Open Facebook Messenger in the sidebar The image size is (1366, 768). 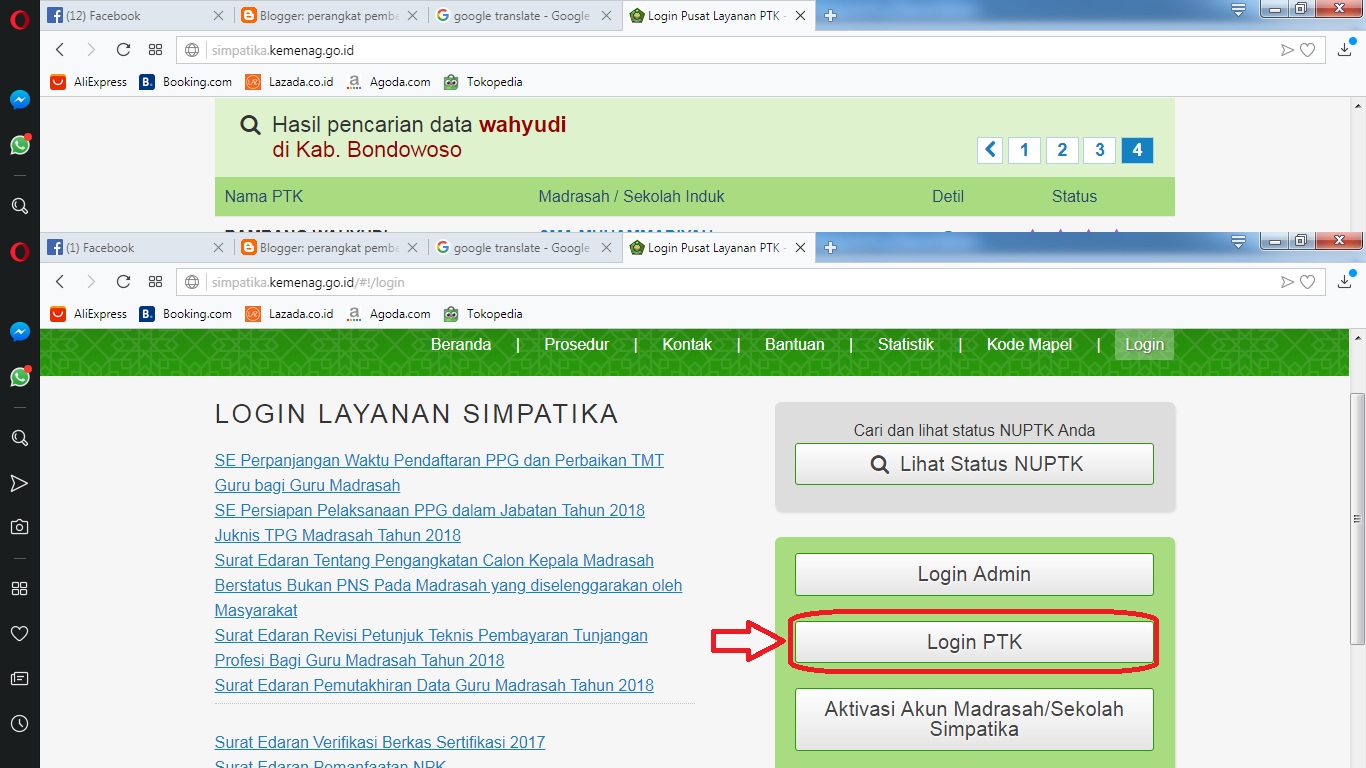click(x=20, y=332)
